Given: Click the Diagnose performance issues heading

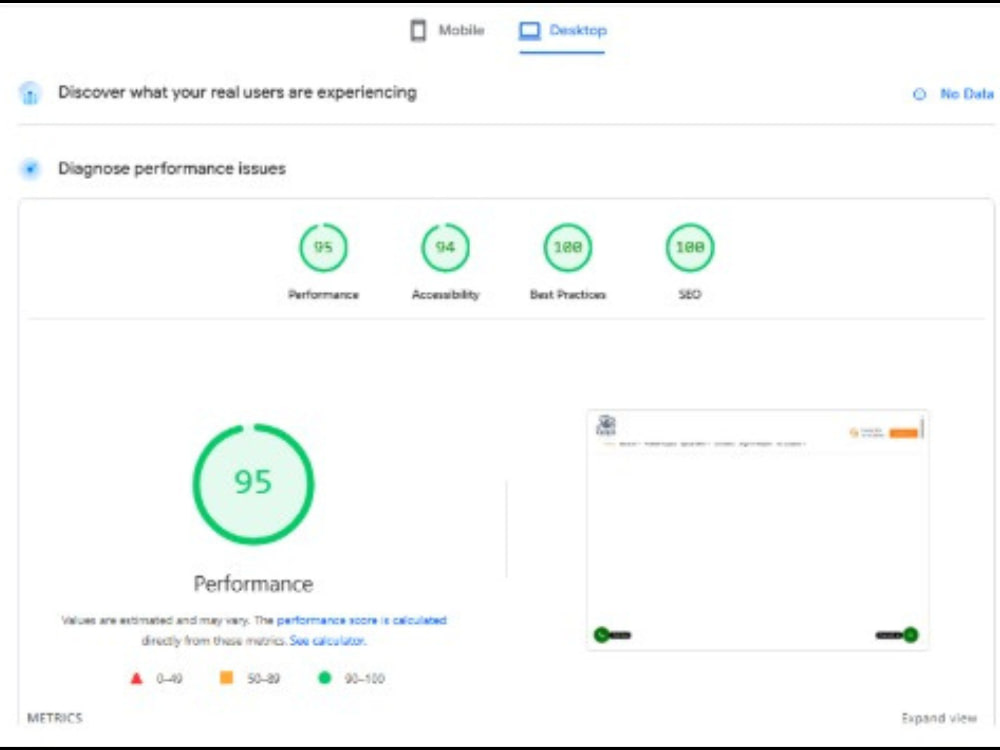Looking at the screenshot, I should (x=172, y=168).
